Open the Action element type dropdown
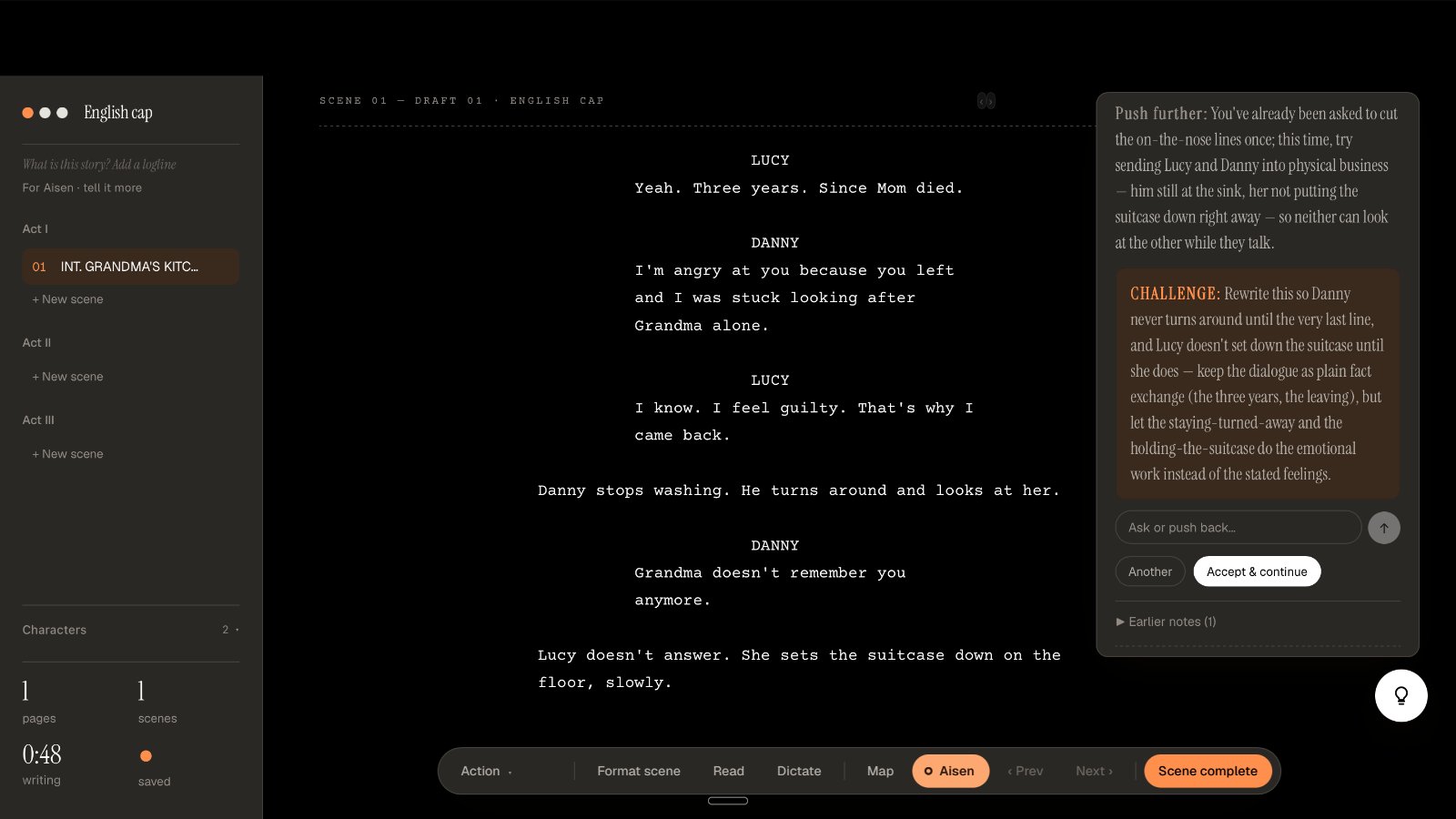Image resolution: width=1456 pixels, height=819 pixels. coord(487,771)
